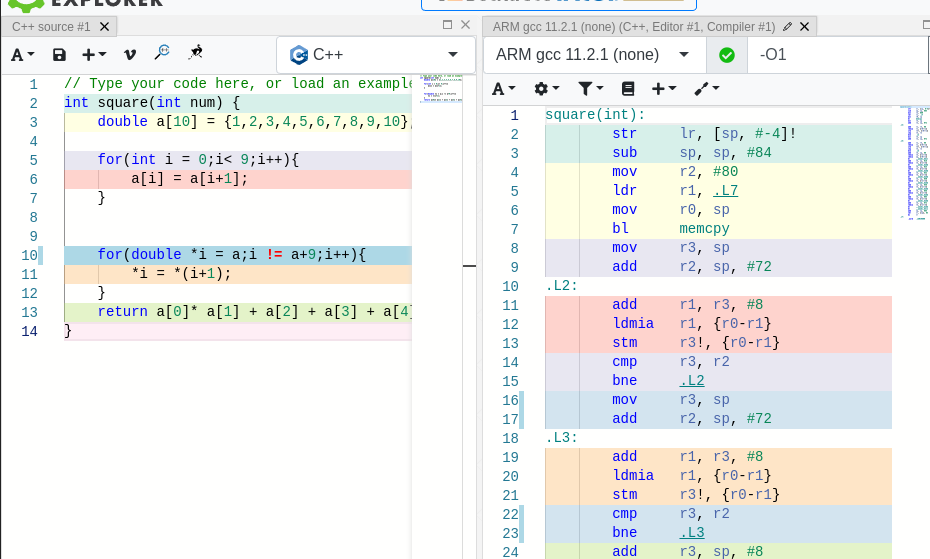Click the libraries book icon in the compiler toolbar

pos(628,89)
